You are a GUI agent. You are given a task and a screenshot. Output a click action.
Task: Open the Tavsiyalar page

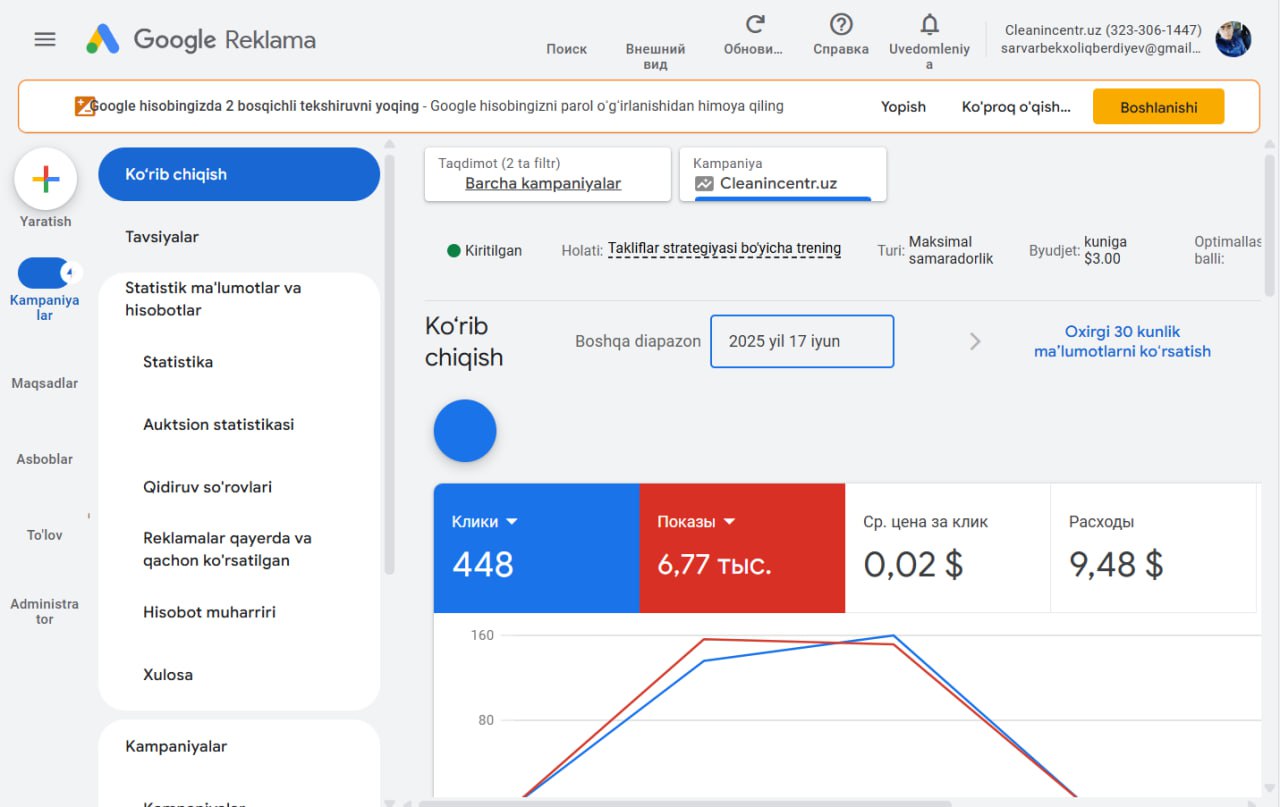pyautogui.click(x=162, y=237)
